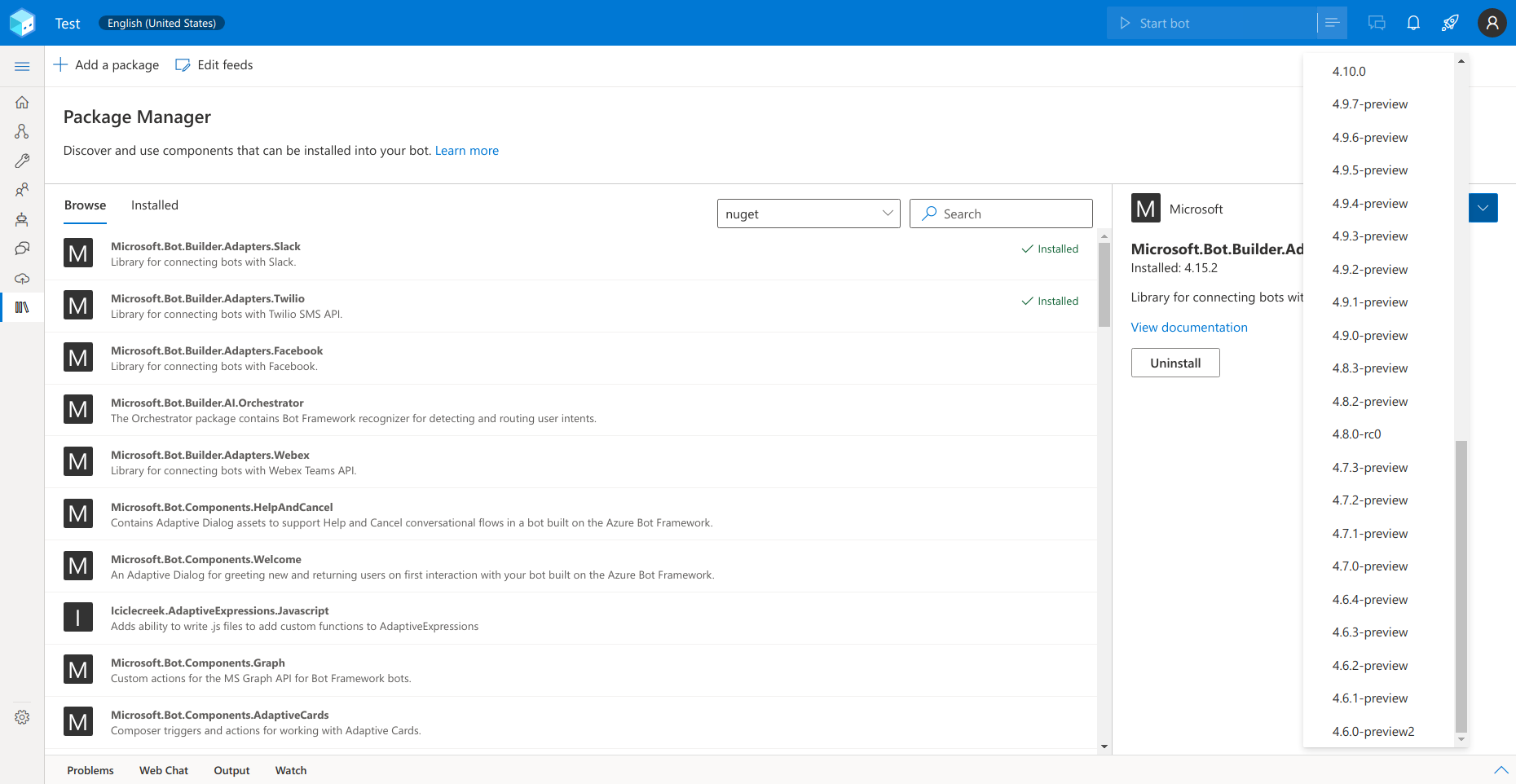Select Microsoft.Bot.Components.HelpAndCancel package

tap(571, 514)
